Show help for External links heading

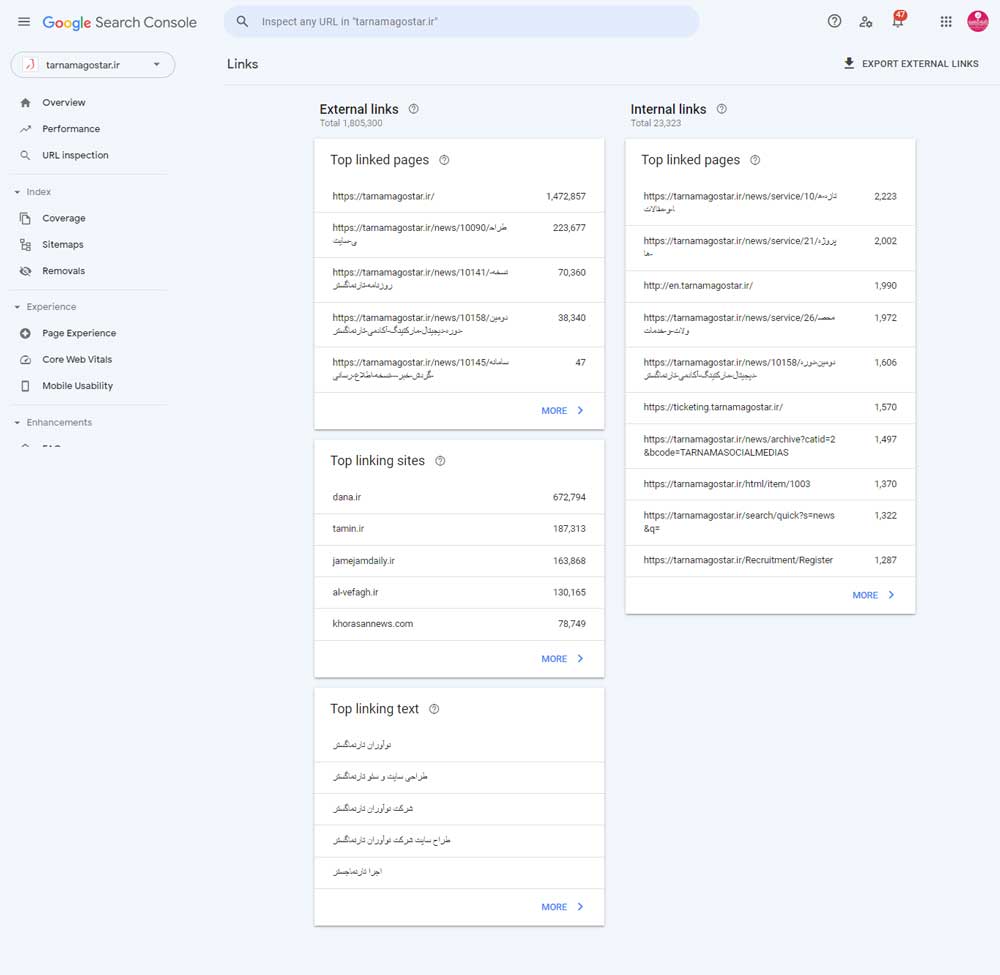pos(413,109)
